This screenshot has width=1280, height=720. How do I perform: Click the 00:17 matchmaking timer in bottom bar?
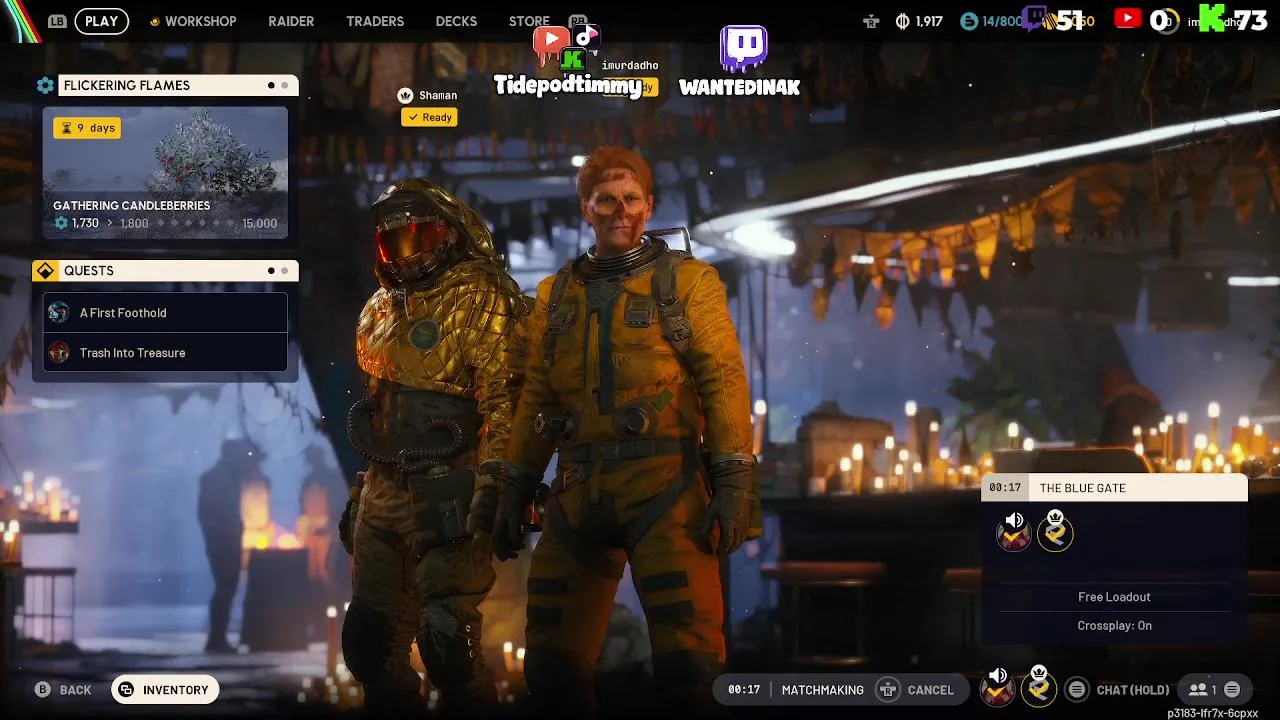[x=744, y=690]
